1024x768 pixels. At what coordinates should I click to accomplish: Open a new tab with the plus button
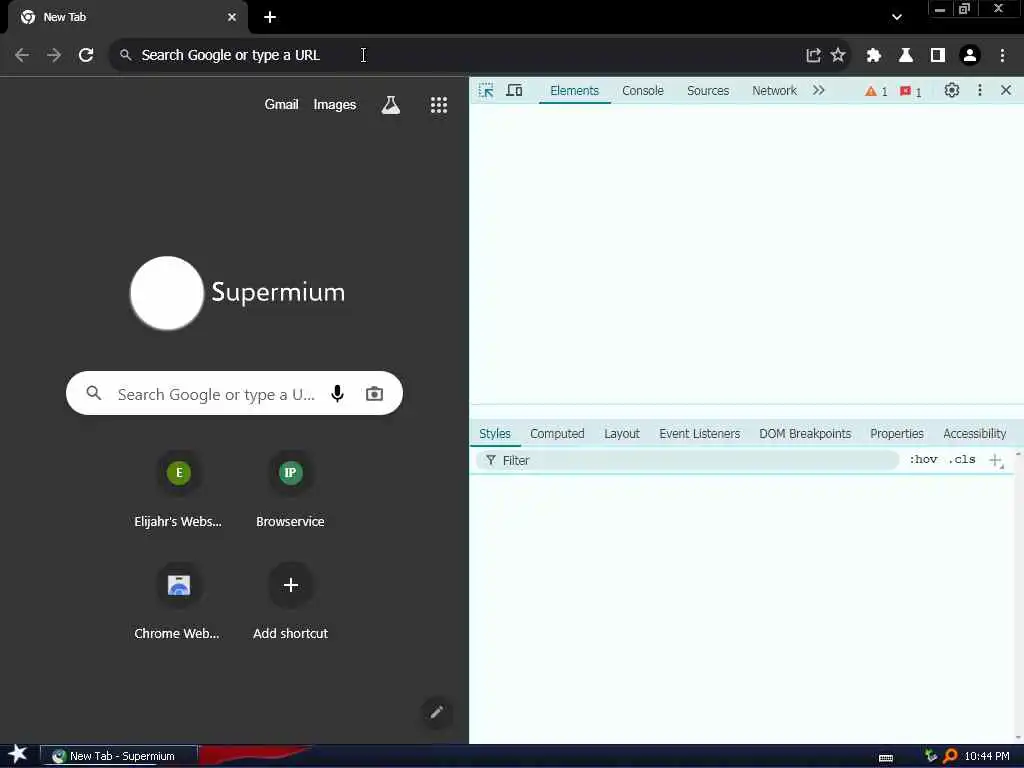(x=270, y=17)
